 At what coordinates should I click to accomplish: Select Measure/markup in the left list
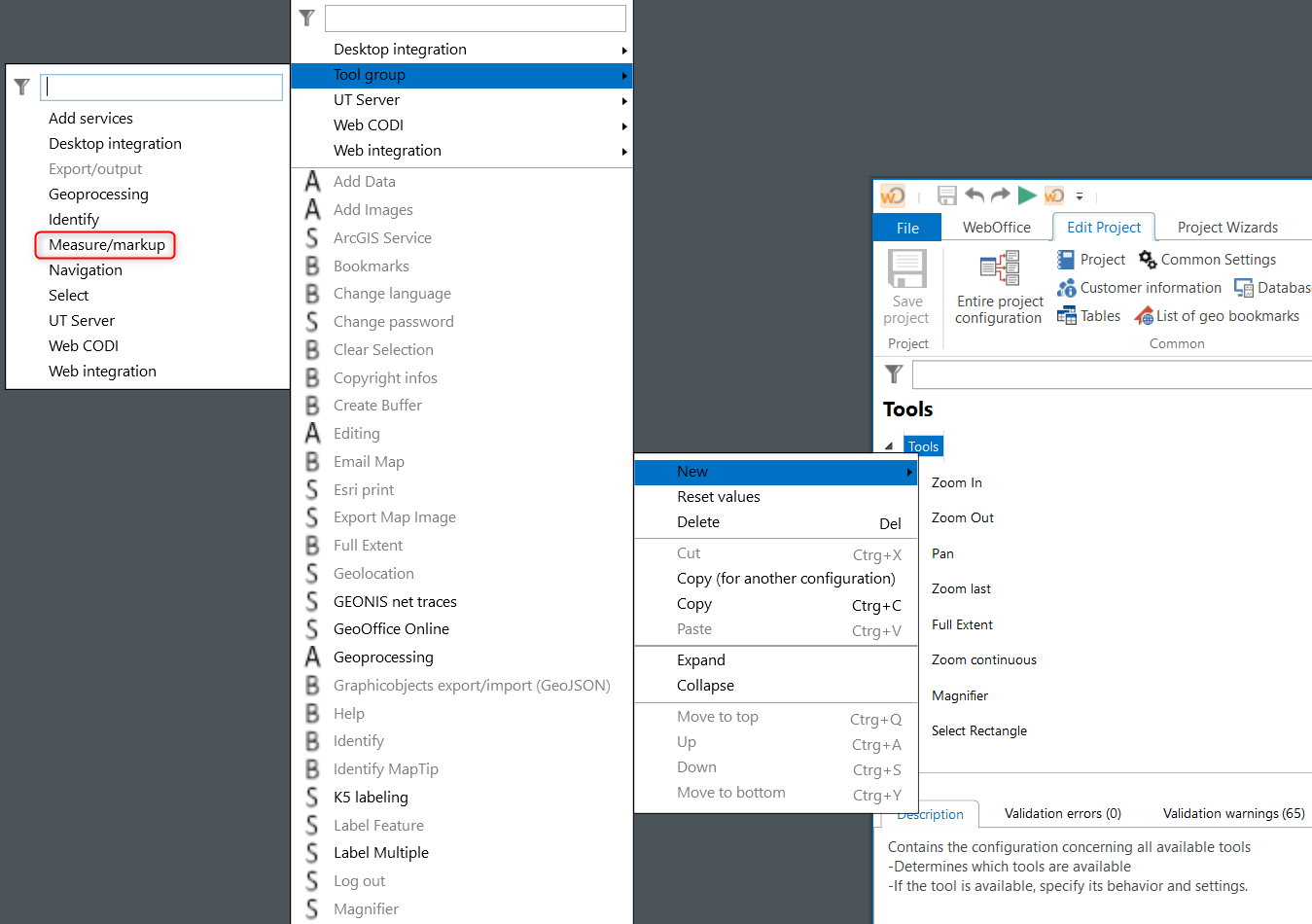[x=107, y=245]
